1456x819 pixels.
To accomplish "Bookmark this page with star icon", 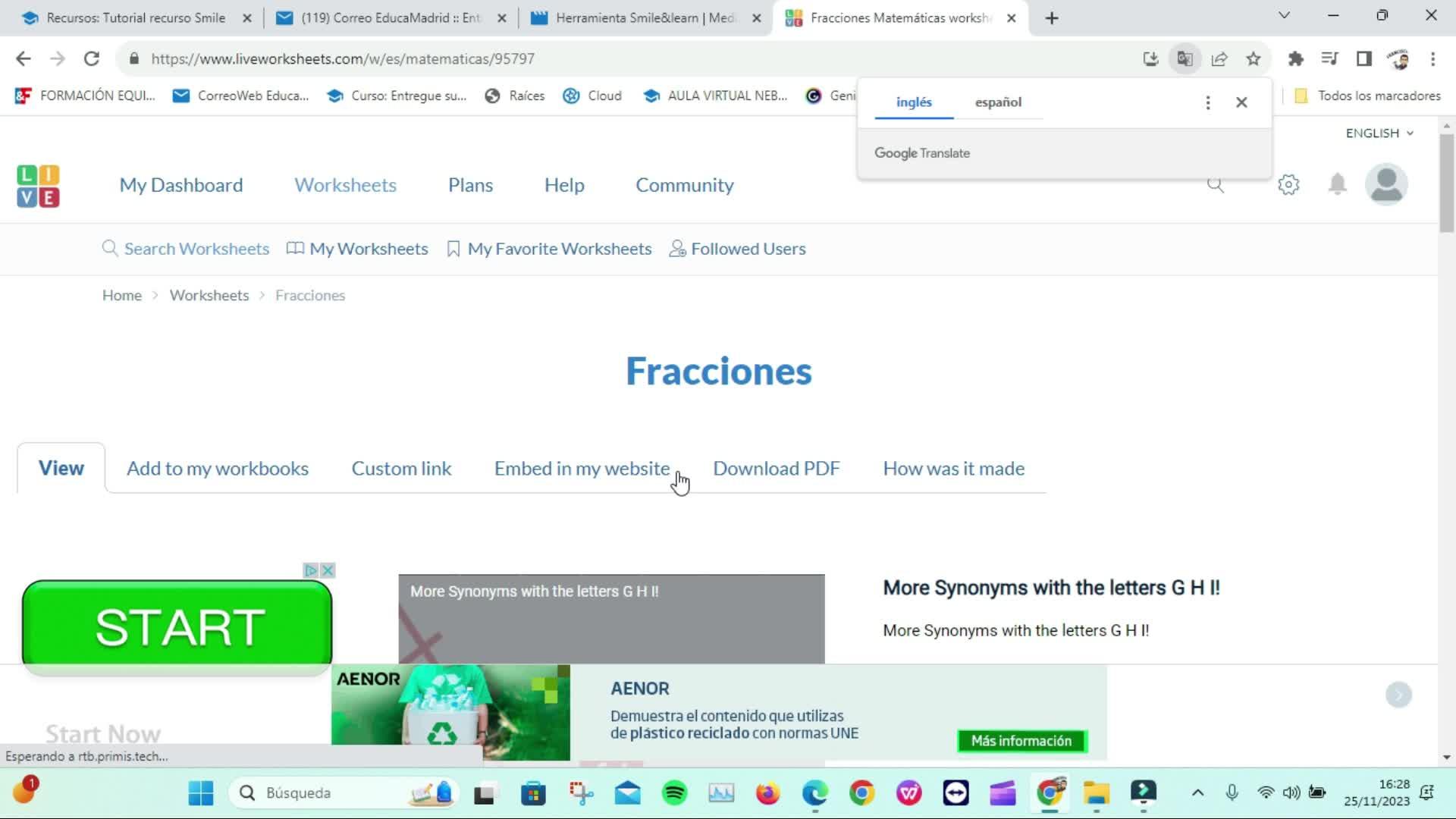I will [1254, 58].
